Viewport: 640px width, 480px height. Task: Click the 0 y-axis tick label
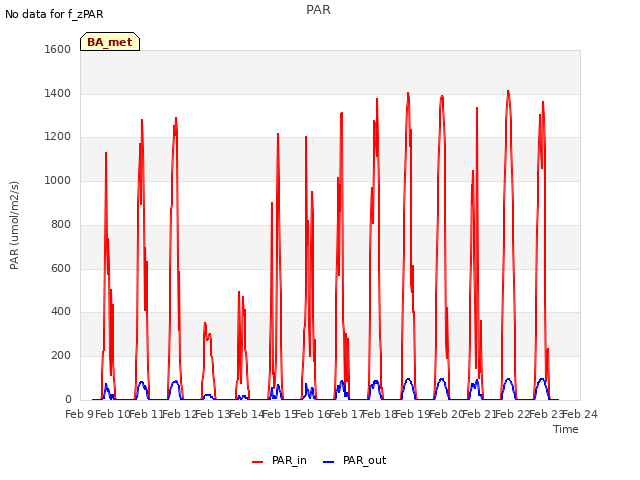tap(68, 399)
